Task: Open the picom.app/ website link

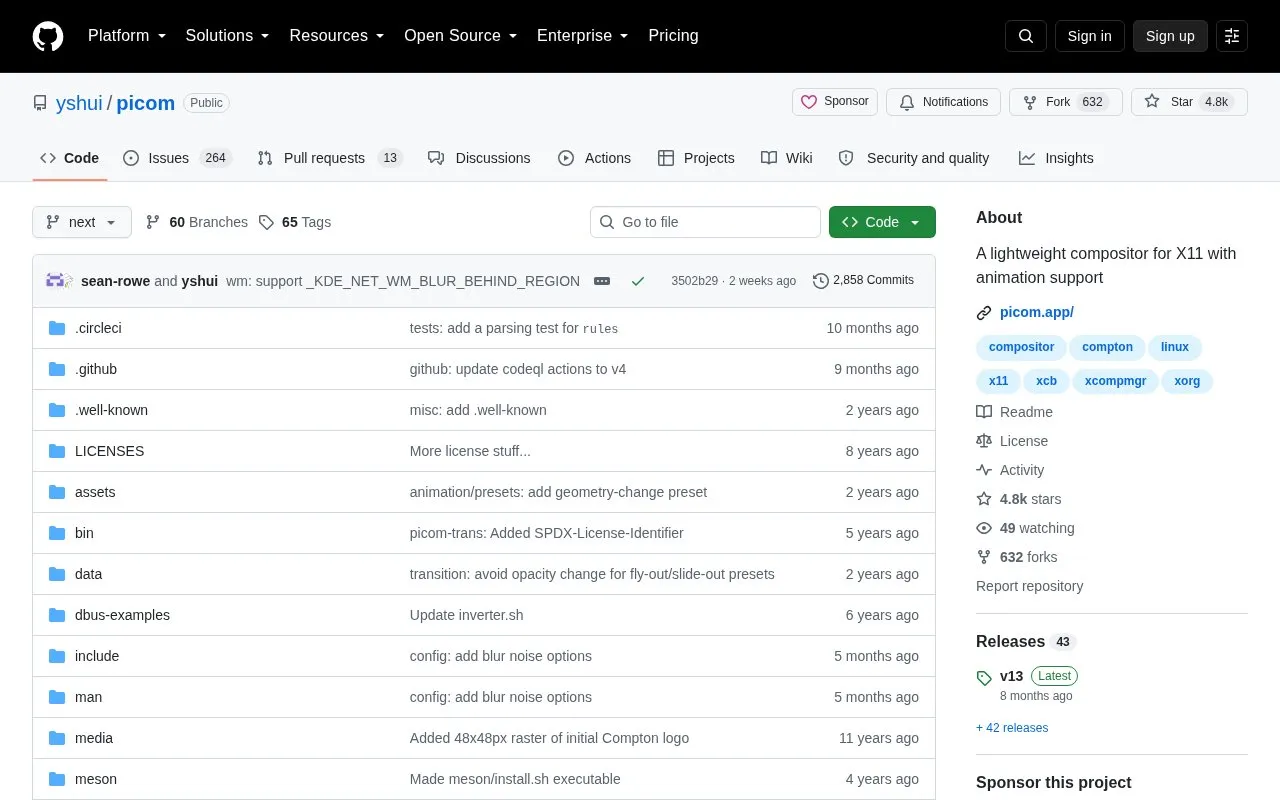Action: click(x=1037, y=312)
